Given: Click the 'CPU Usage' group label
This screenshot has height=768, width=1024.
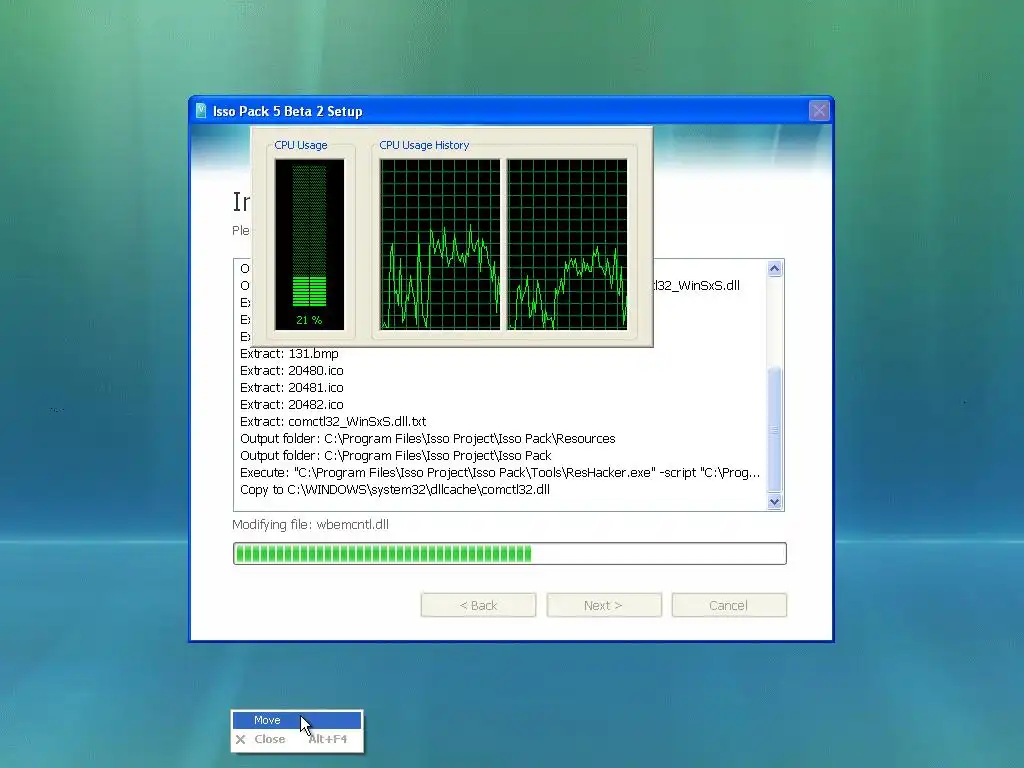Looking at the screenshot, I should pos(300,145).
